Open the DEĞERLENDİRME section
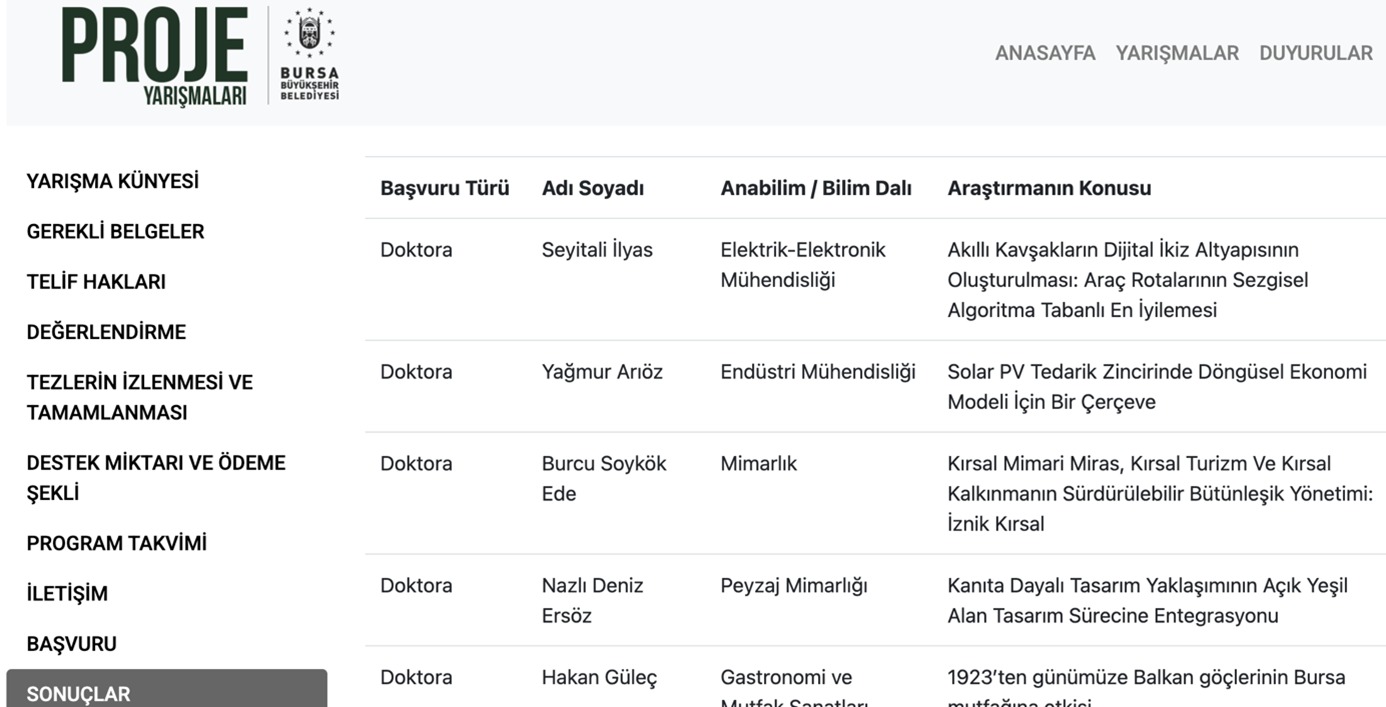The height and width of the screenshot is (707, 1386). [106, 332]
